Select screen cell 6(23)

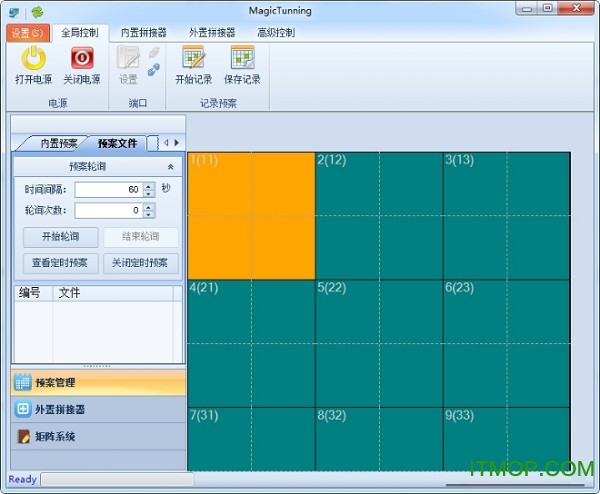[x=507, y=344]
